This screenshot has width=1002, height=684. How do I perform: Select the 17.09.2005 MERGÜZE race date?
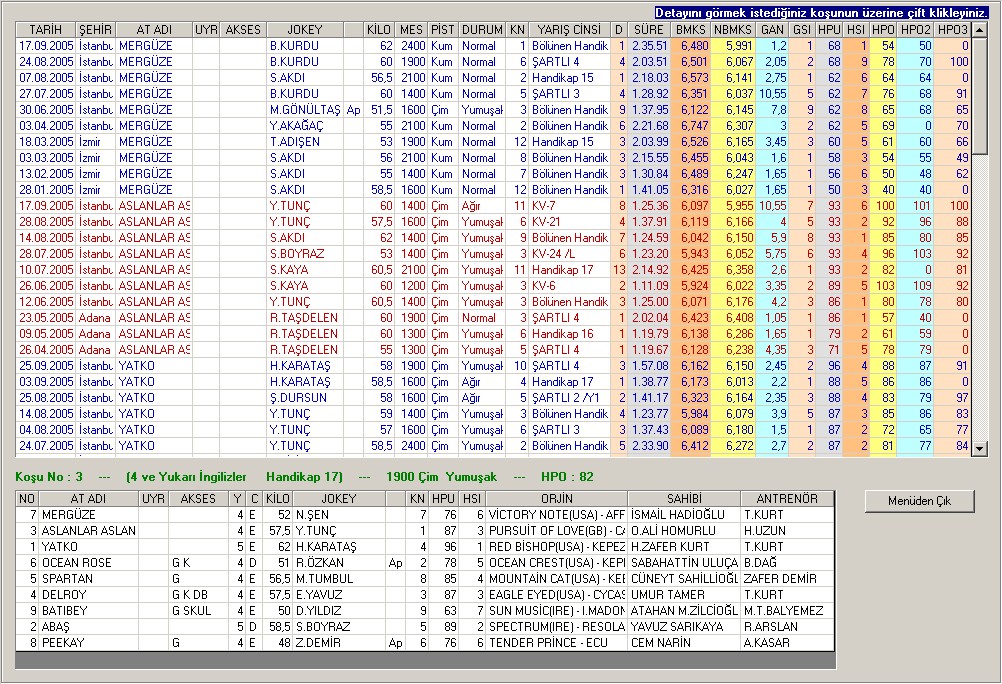46,46
